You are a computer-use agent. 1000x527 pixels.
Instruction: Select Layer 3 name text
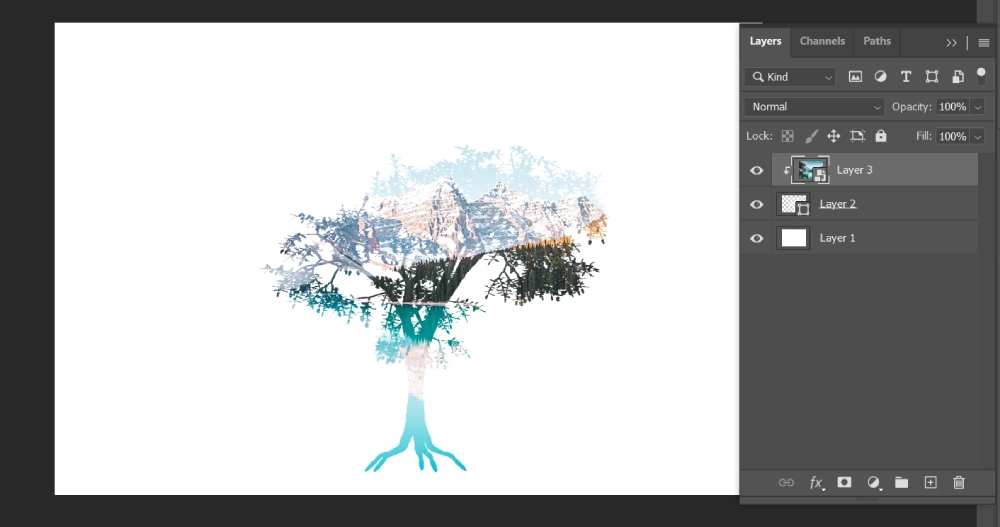pyautogui.click(x=855, y=170)
